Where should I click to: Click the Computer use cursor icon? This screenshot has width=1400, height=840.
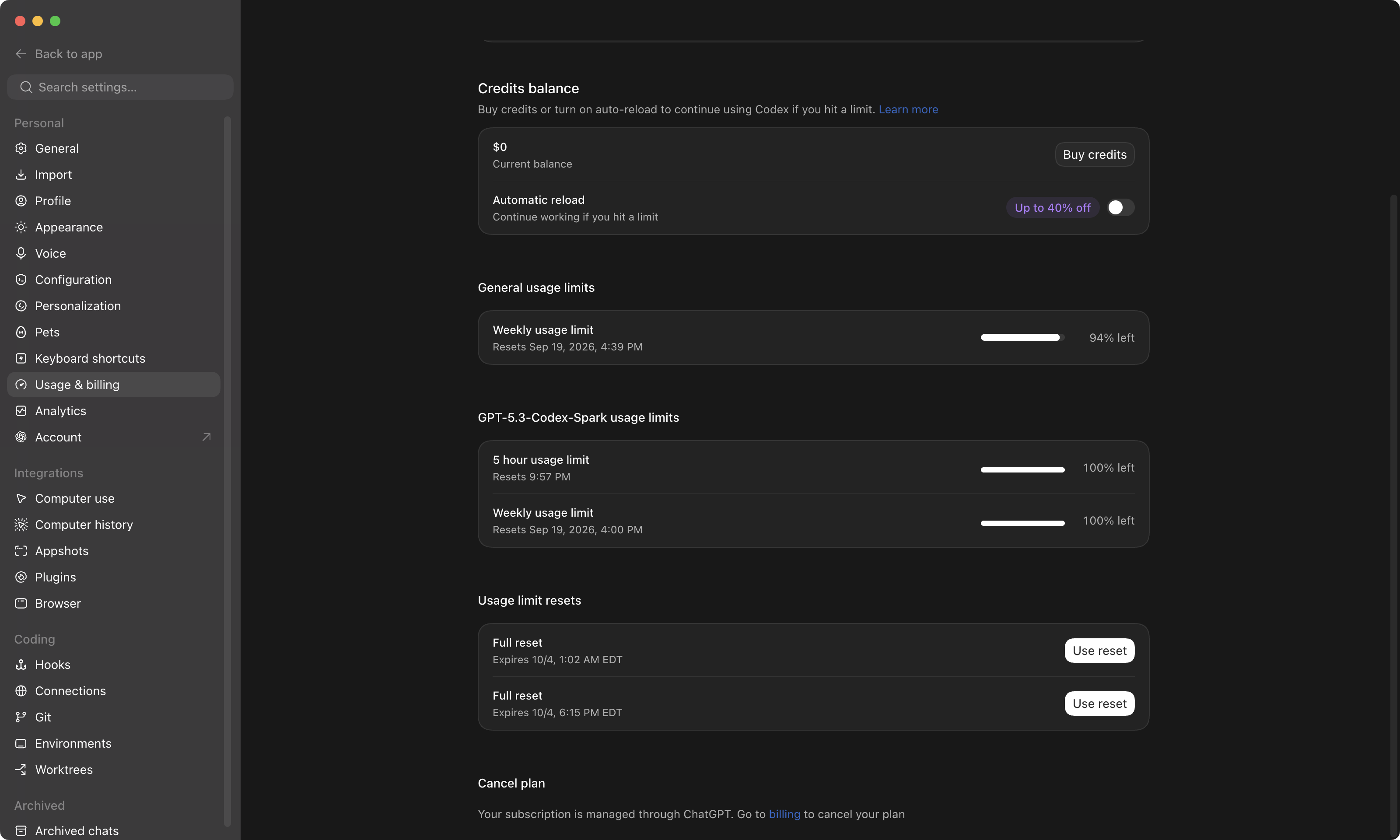[21, 498]
